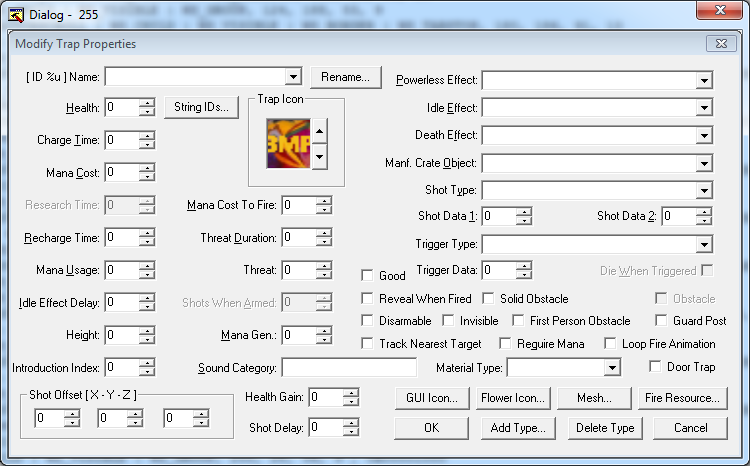The height and width of the screenshot is (466, 750).
Task: Confirm with the OK button
Action: (431, 428)
